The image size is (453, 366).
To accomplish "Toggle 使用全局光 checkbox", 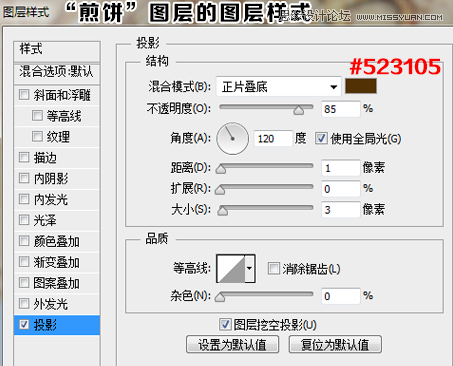I will (321, 138).
